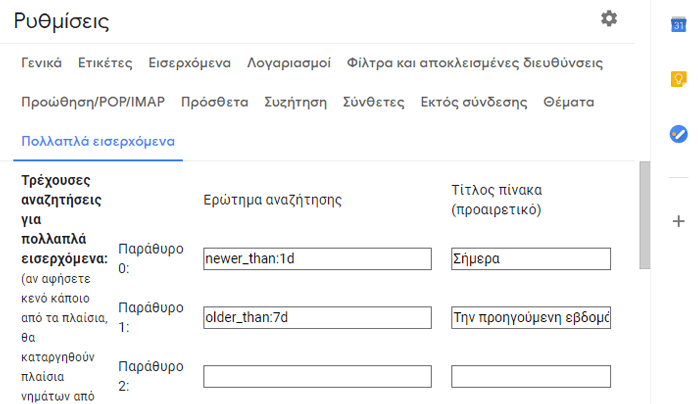This screenshot has height=404, width=698.
Task: Click the empty Παράθυρο 2 search query field
Action: click(x=317, y=377)
